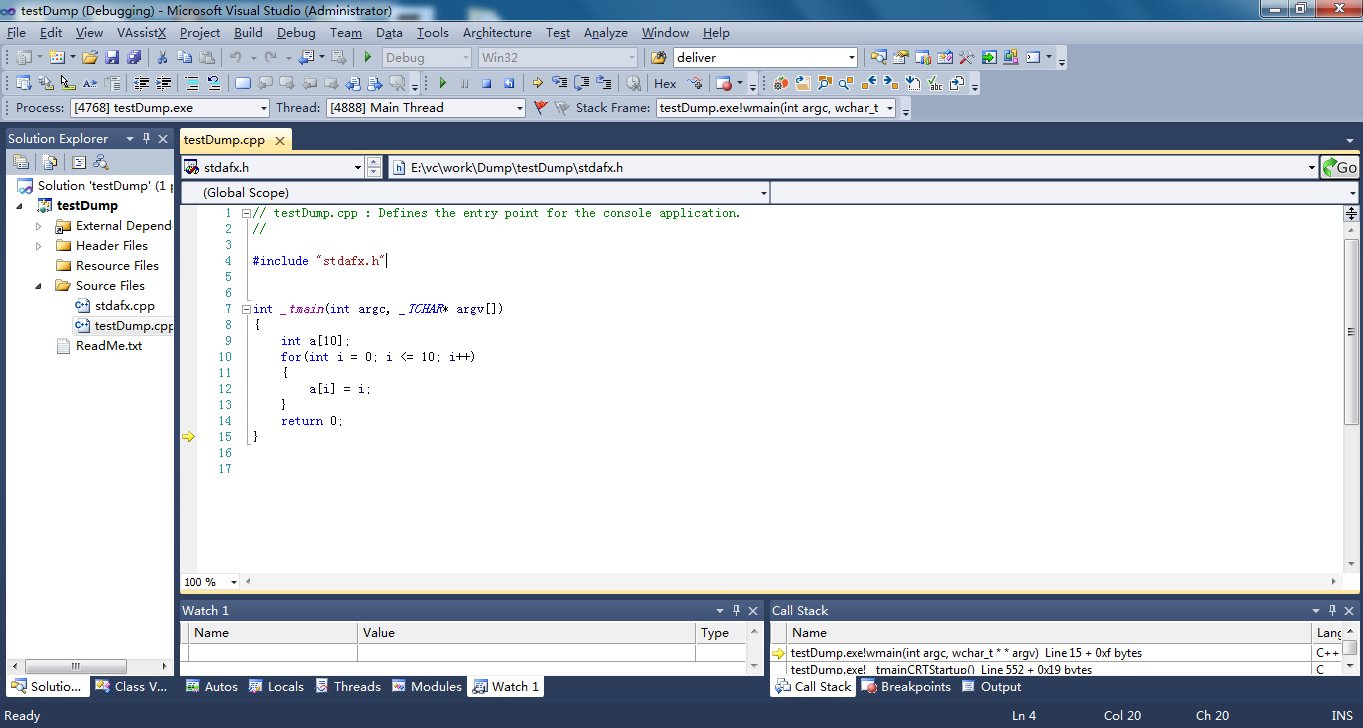This screenshot has height=728, width=1363.
Task: Open the Process dropdown
Action: 264,108
